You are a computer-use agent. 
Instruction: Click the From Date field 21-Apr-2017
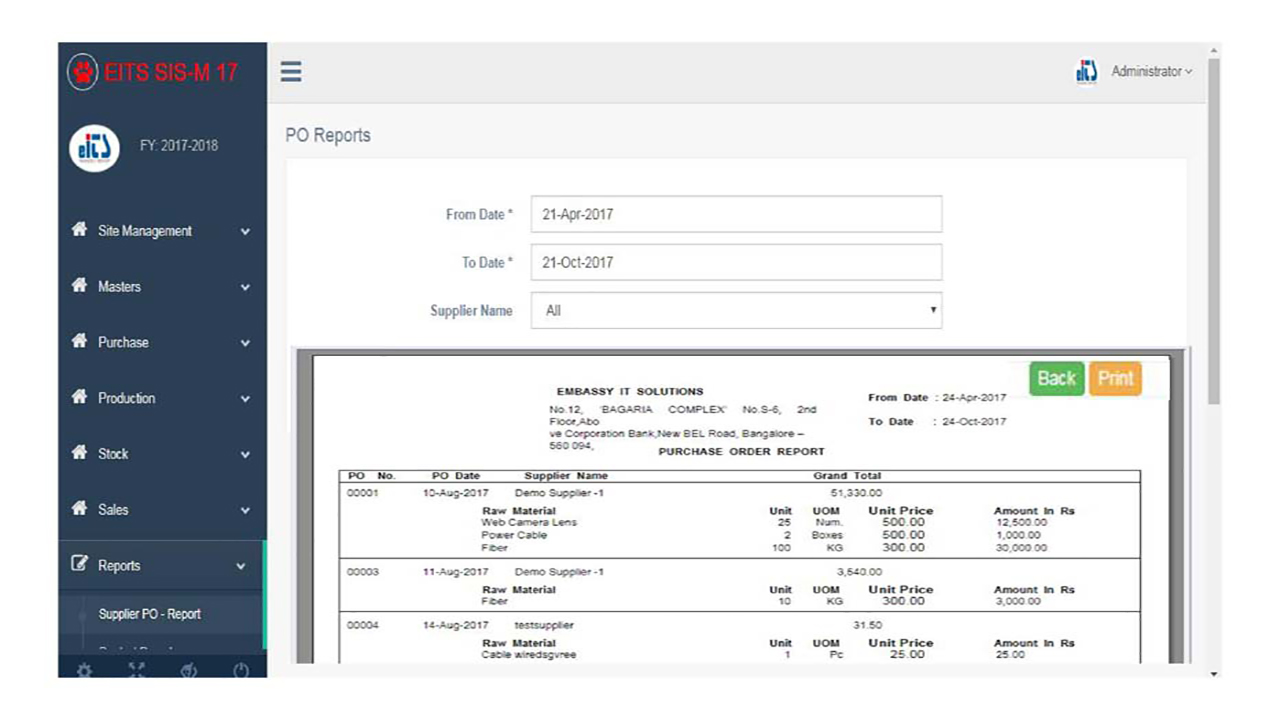736,214
